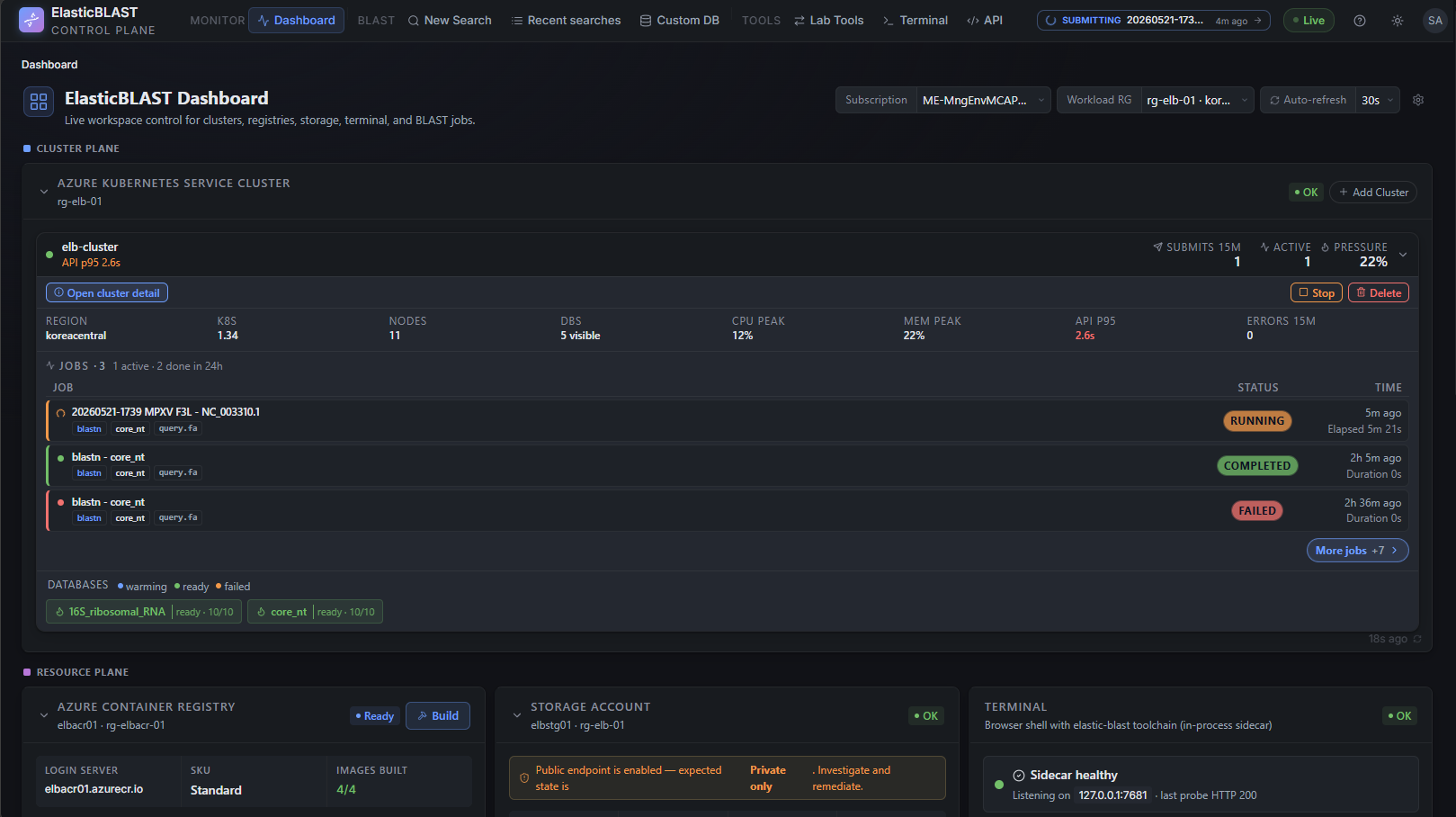Click the core_nt database flame icon
This screenshot has width=1456, height=817.
point(261,612)
